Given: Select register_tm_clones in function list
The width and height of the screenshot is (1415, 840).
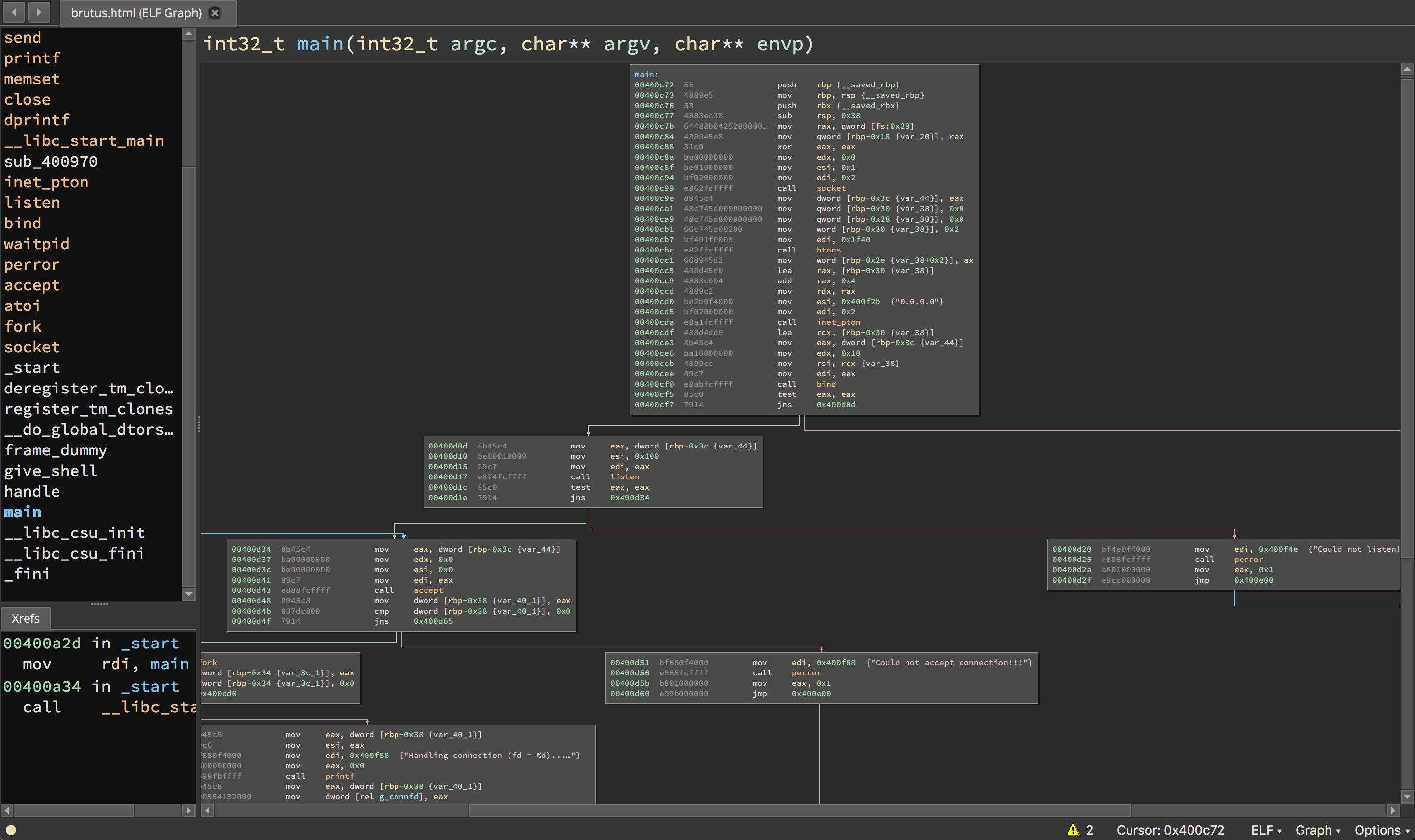Looking at the screenshot, I should click(x=88, y=409).
